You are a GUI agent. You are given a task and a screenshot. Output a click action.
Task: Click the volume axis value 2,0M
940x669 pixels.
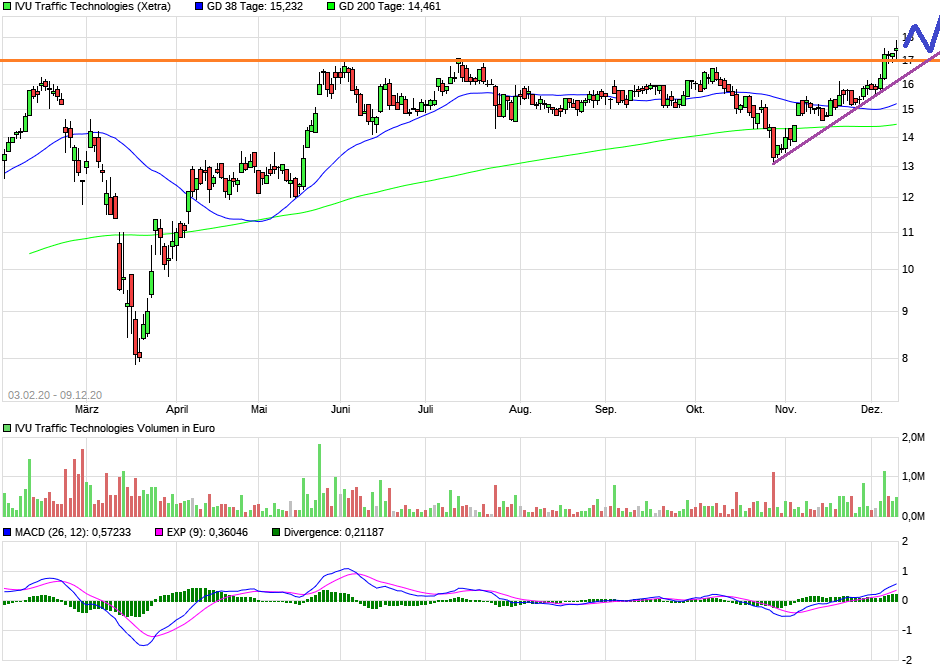pos(914,438)
